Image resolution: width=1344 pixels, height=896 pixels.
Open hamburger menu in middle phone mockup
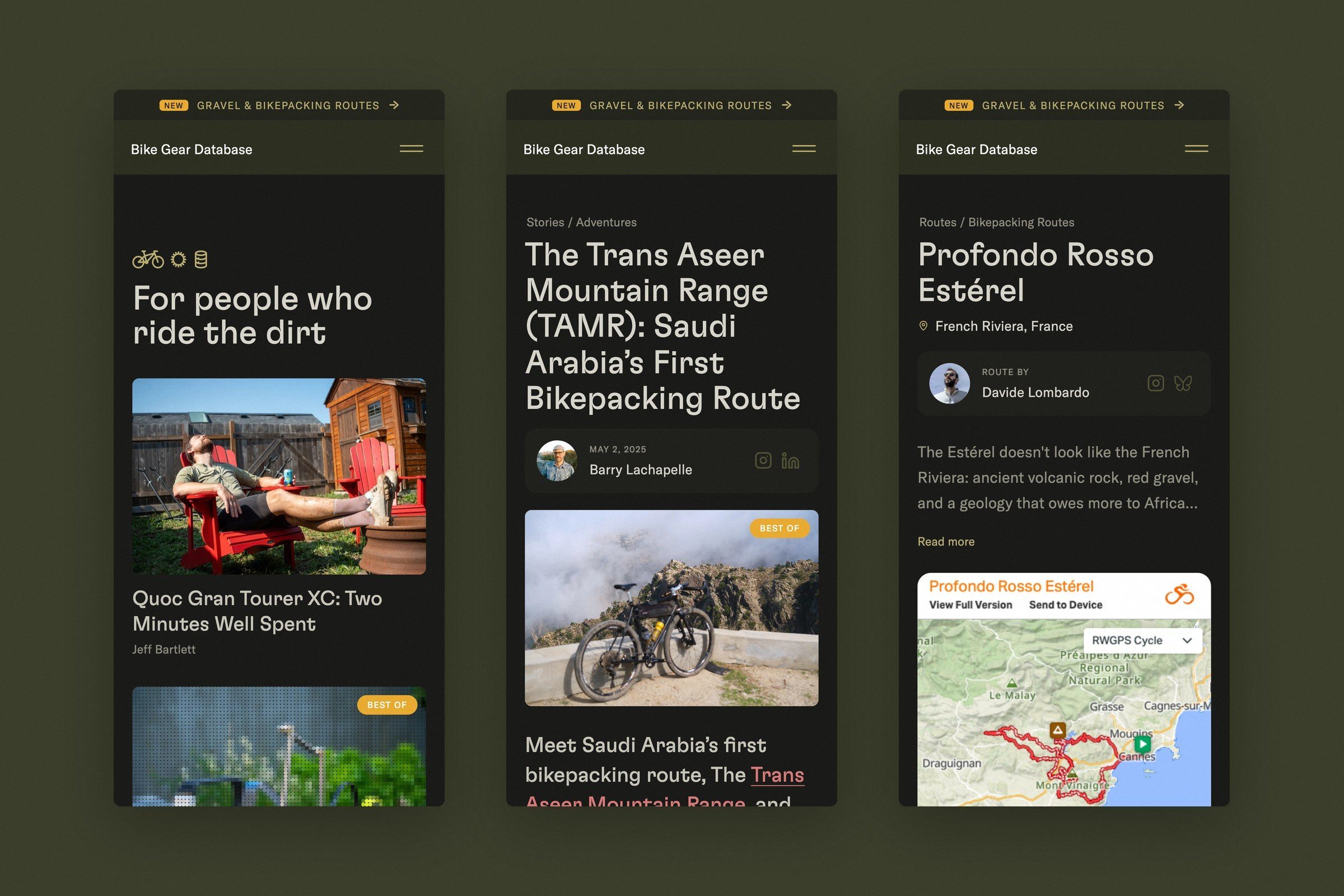[x=804, y=148]
